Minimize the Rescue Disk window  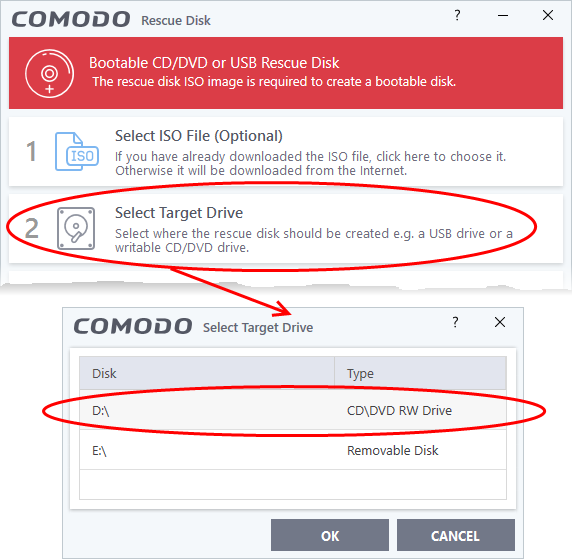[x=503, y=15]
